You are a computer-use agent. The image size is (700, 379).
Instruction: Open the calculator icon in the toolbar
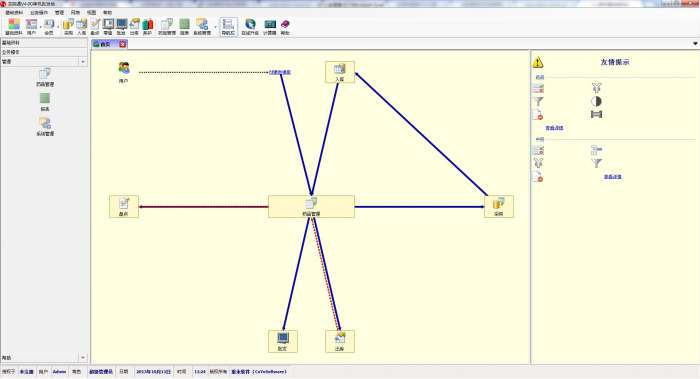[x=270, y=26]
